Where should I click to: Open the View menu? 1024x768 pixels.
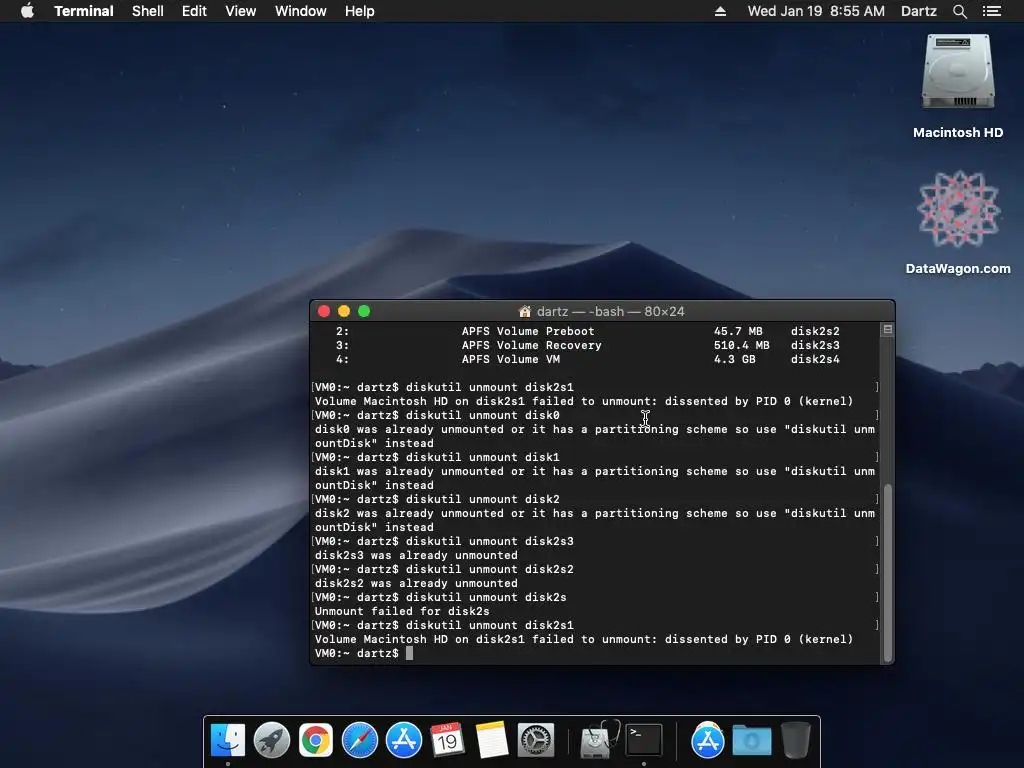[x=240, y=11]
